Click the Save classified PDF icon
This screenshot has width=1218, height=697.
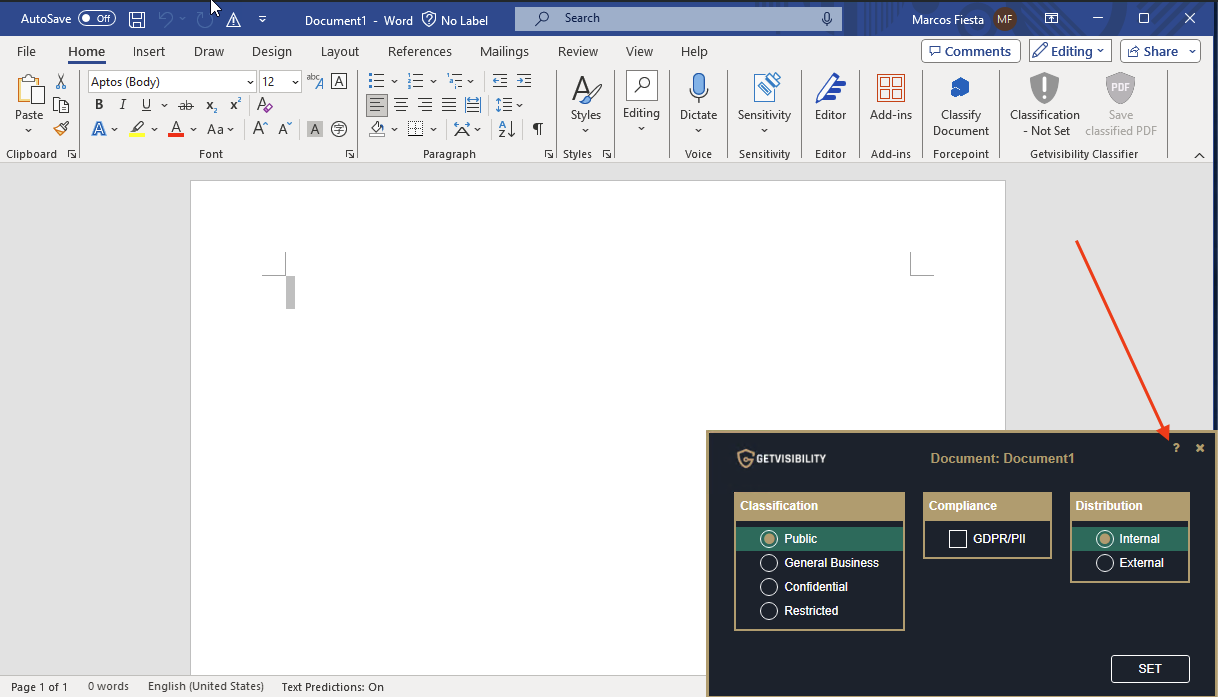1121,87
